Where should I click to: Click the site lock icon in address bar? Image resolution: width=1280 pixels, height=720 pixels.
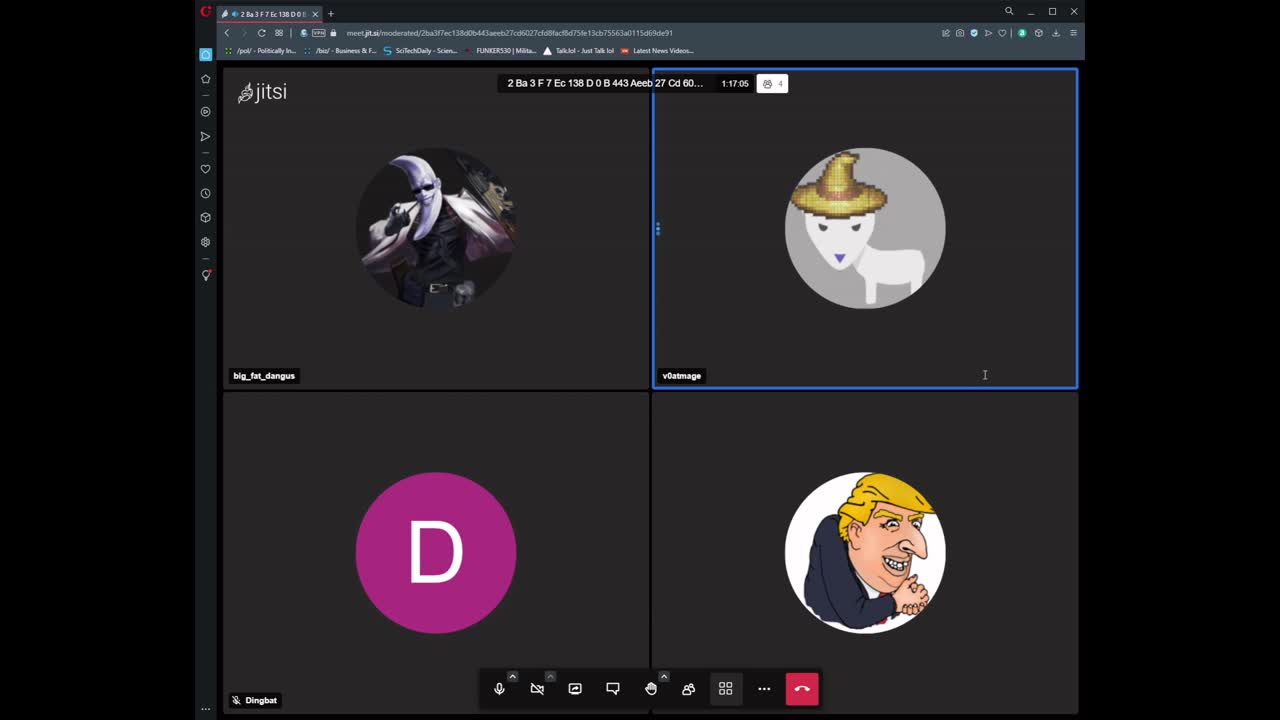[x=334, y=33]
